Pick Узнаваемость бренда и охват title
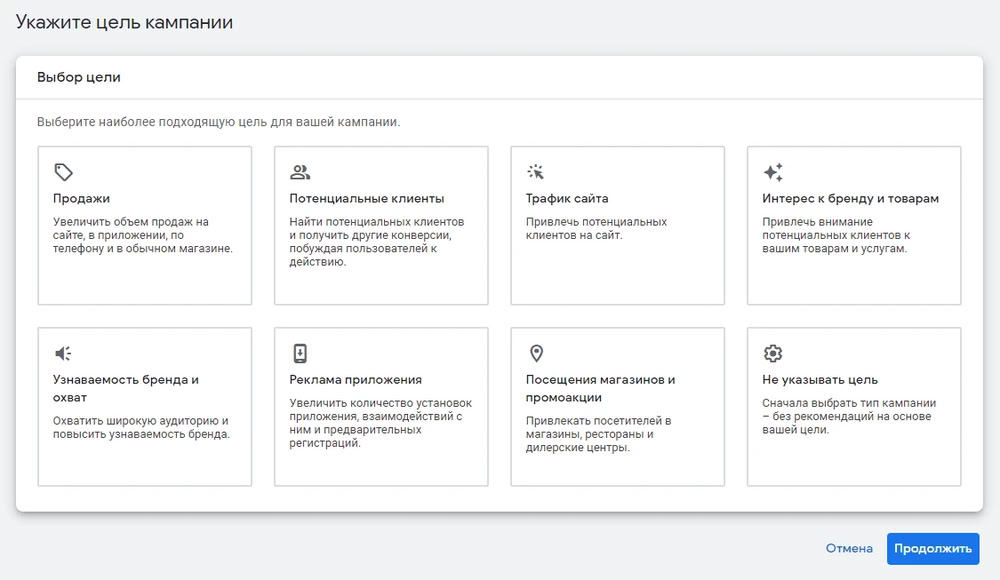The height and width of the screenshot is (580, 1000). (x=126, y=389)
